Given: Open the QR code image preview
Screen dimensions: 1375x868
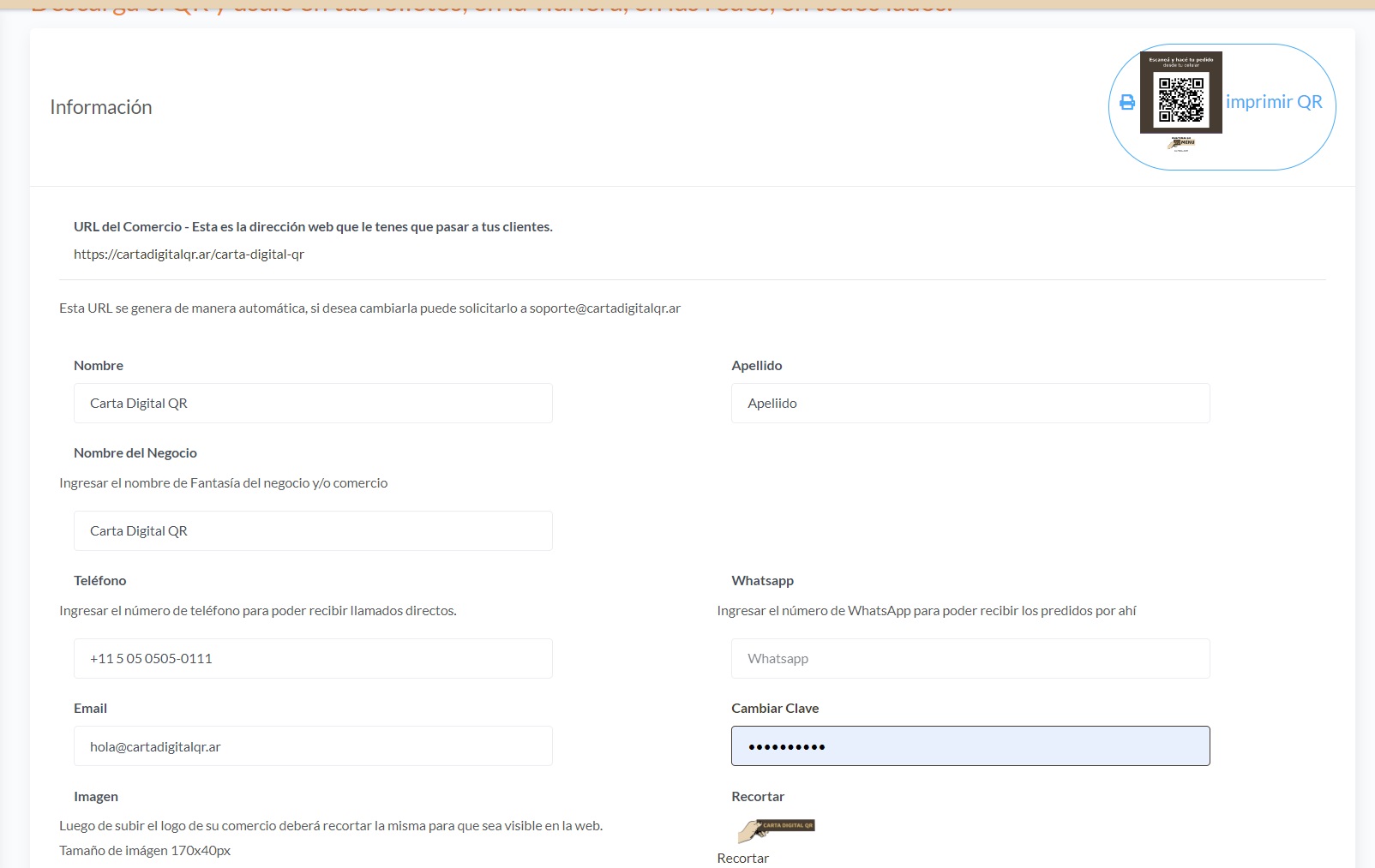Looking at the screenshot, I should tap(1180, 93).
